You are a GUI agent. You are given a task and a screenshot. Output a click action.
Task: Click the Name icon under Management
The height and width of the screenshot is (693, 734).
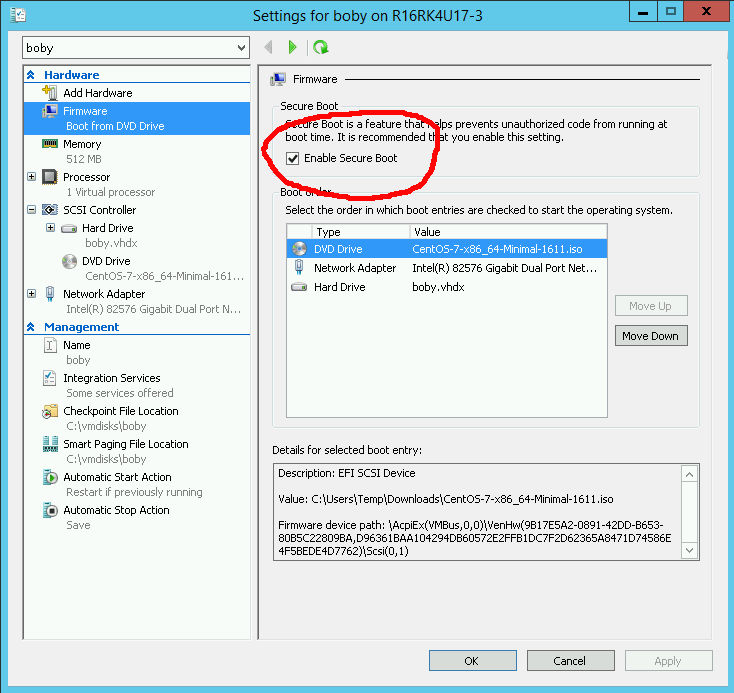50,345
